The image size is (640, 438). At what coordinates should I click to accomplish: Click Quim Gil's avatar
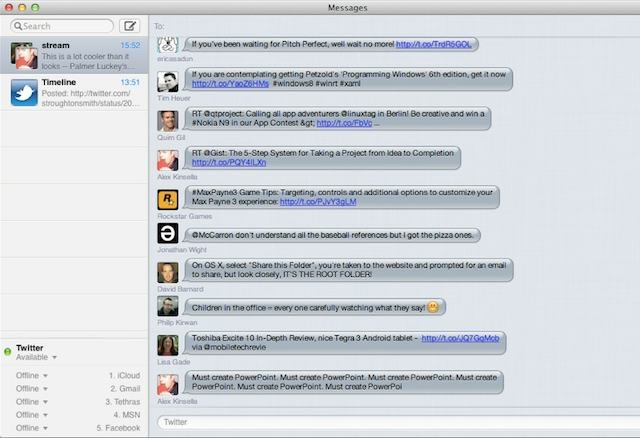point(168,121)
